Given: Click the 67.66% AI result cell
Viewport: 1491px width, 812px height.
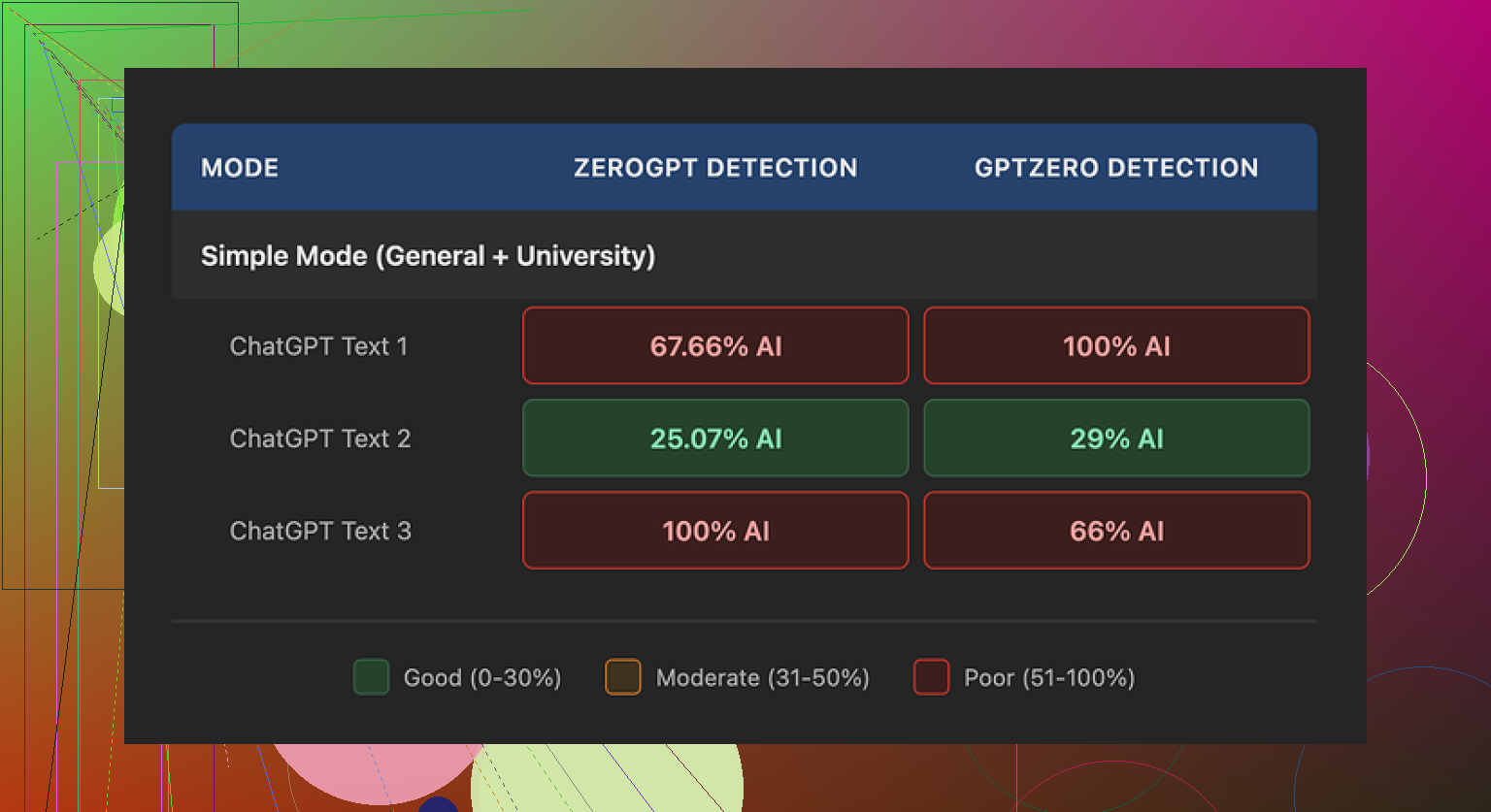Looking at the screenshot, I should pos(715,346).
